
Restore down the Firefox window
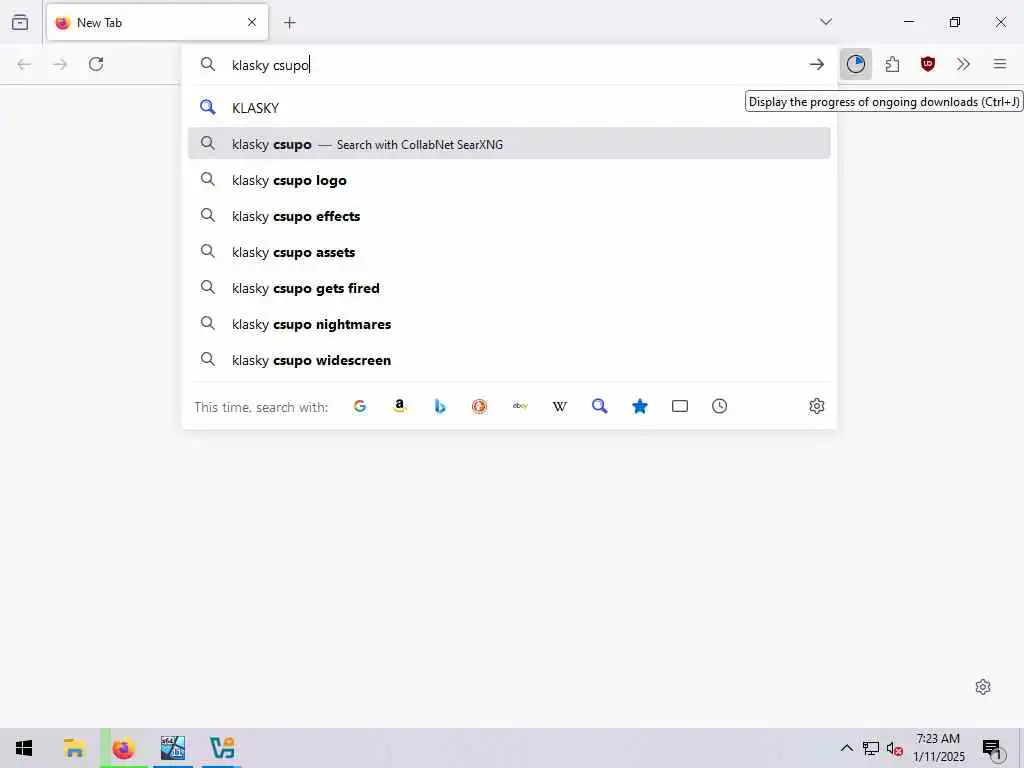[x=955, y=22]
